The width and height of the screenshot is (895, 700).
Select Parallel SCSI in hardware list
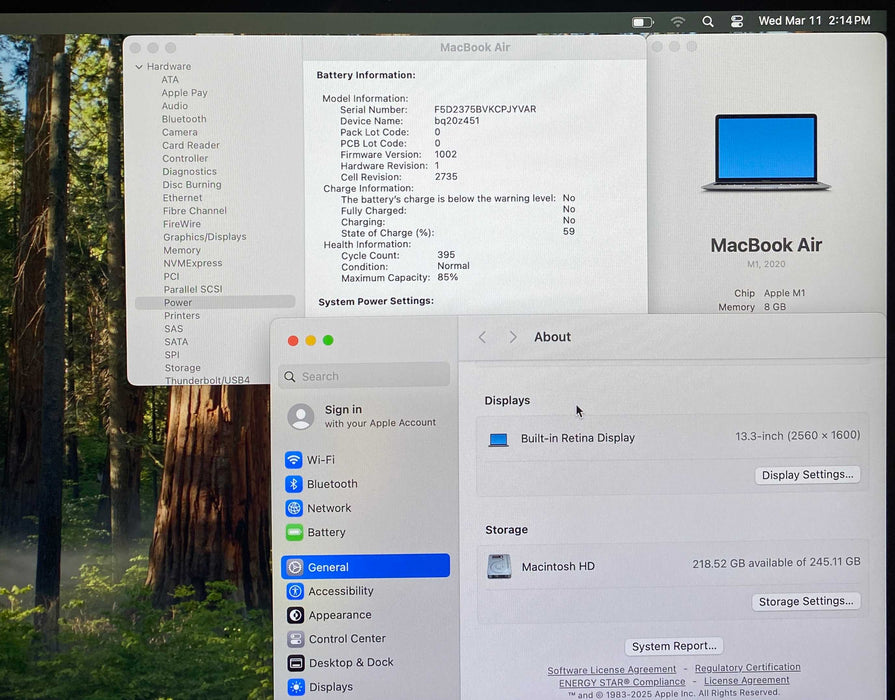(x=193, y=289)
